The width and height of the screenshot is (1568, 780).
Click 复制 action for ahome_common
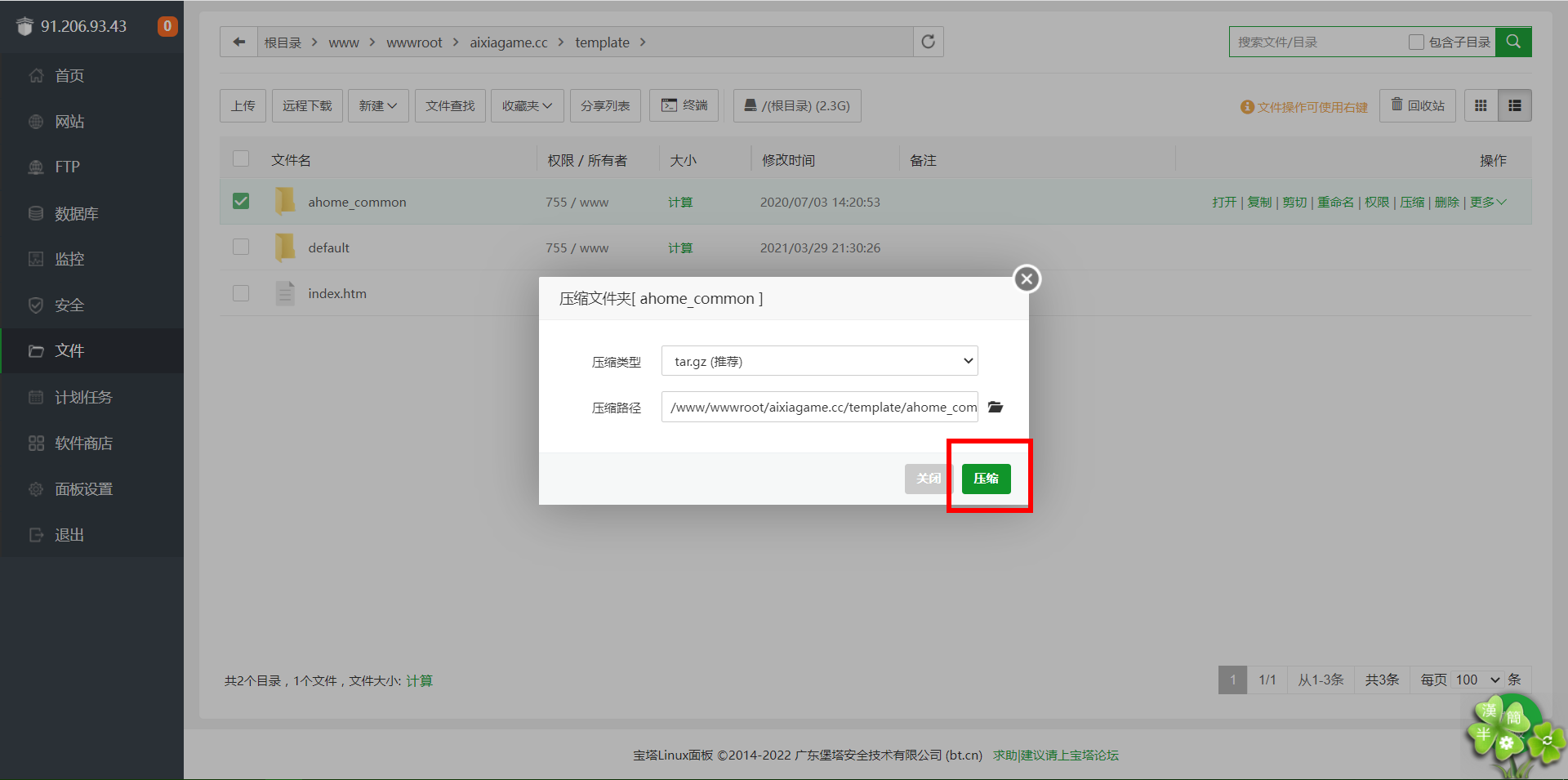[1259, 202]
